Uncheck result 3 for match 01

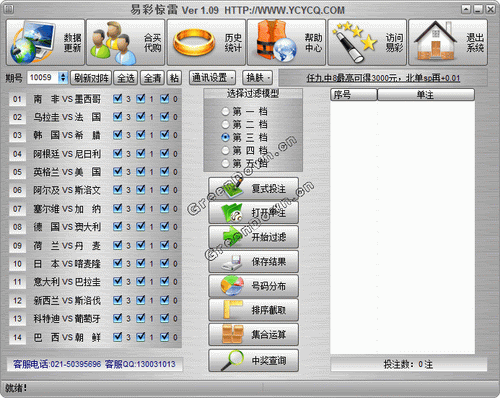(x=117, y=98)
